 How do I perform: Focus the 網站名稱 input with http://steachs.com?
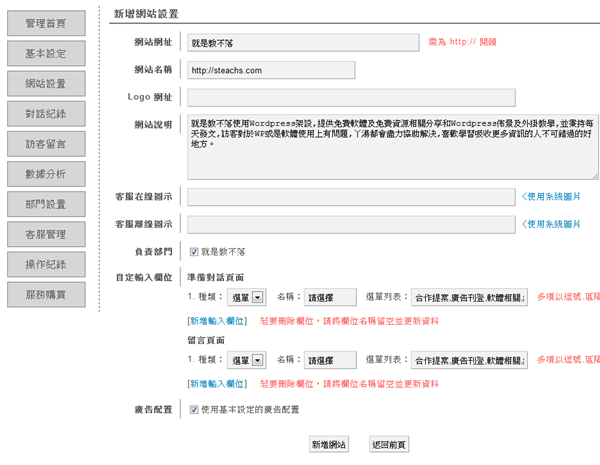tap(271, 70)
